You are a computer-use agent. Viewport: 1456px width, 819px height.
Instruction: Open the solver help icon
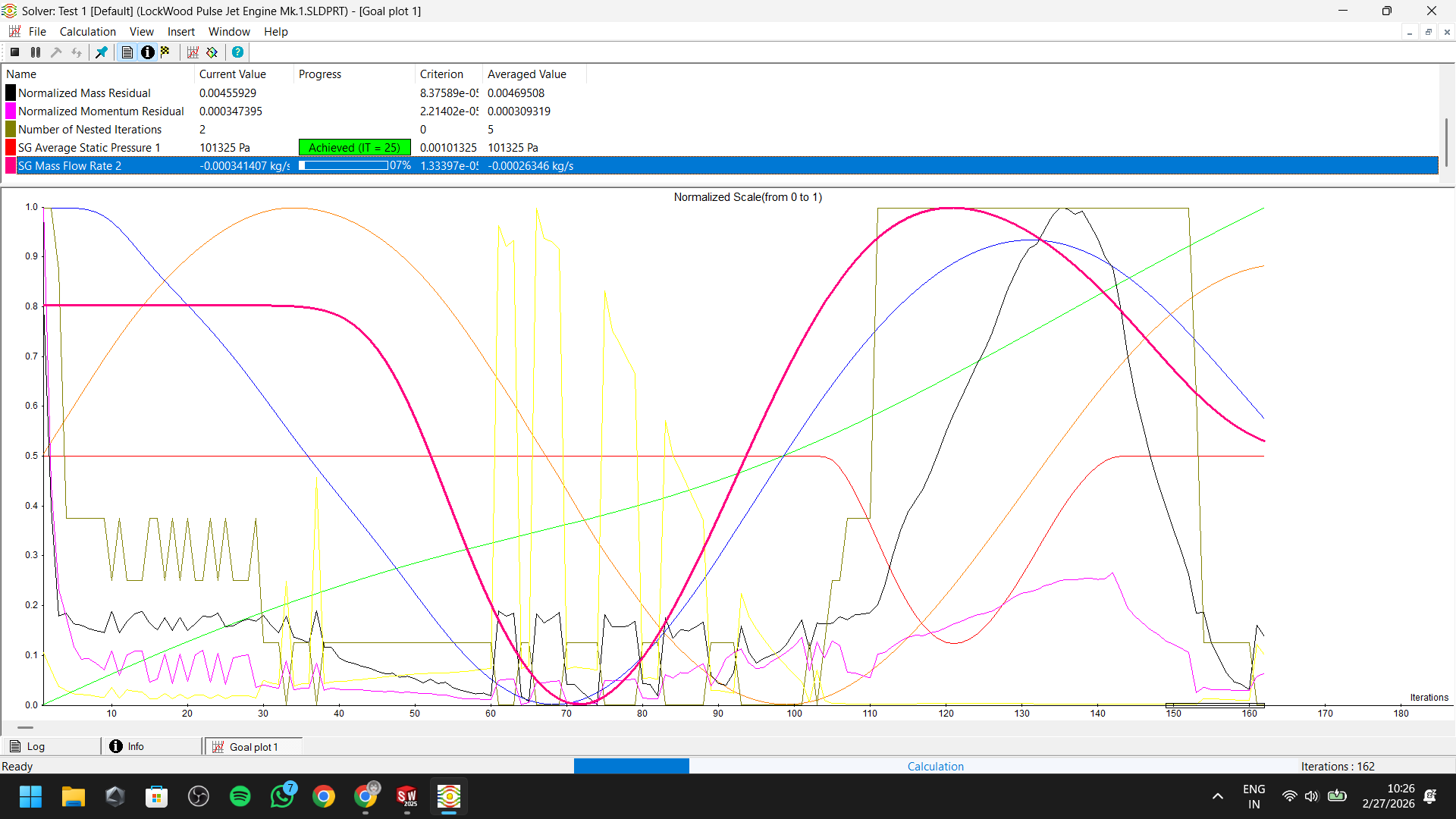click(237, 52)
